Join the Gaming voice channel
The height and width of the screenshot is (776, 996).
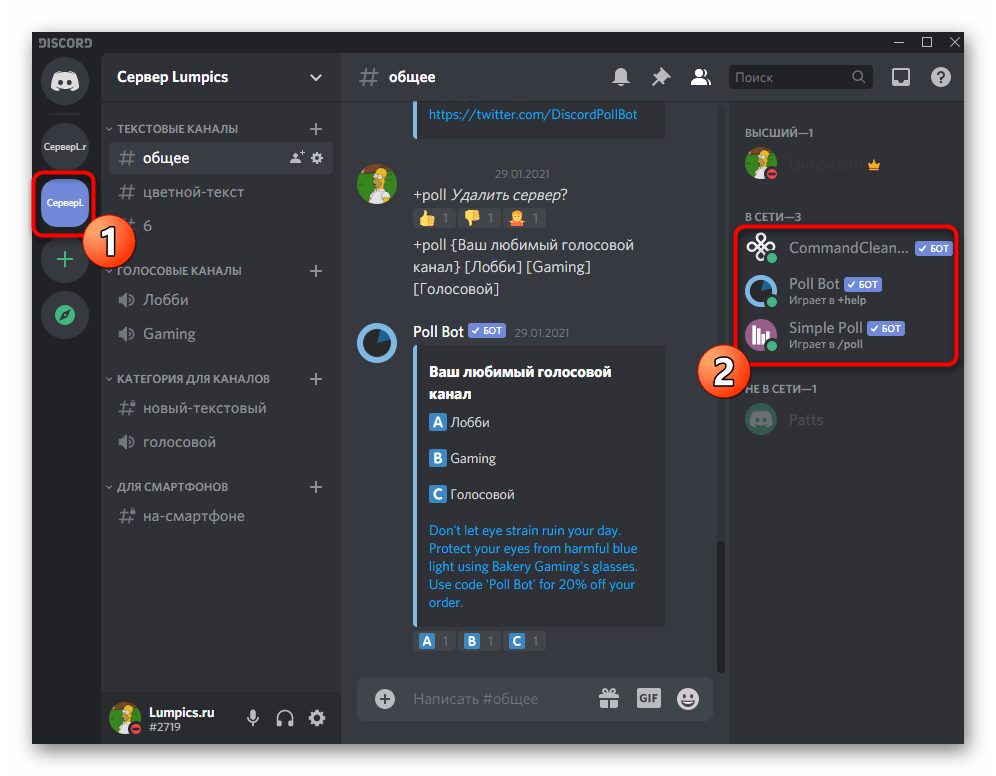(x=220, y=334)
